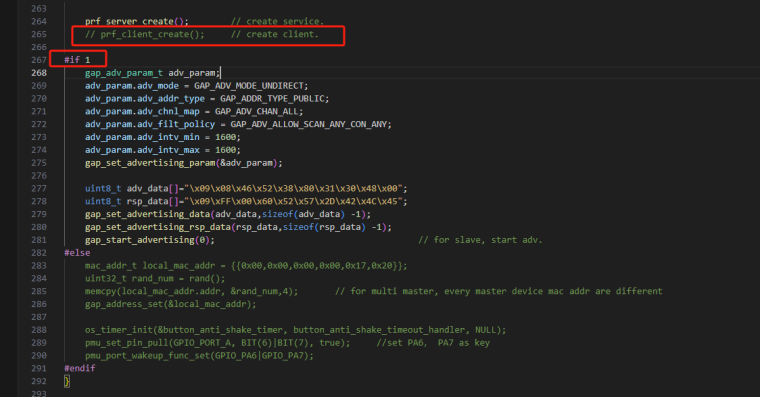Click the "#if 1" preprocessor directive
760x397 pixels.
pos(77,60)
